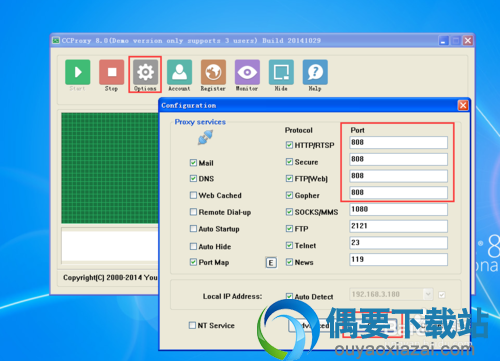The image size is (500, 361).
Task: Click the Gopher port field
Action: 398,193
